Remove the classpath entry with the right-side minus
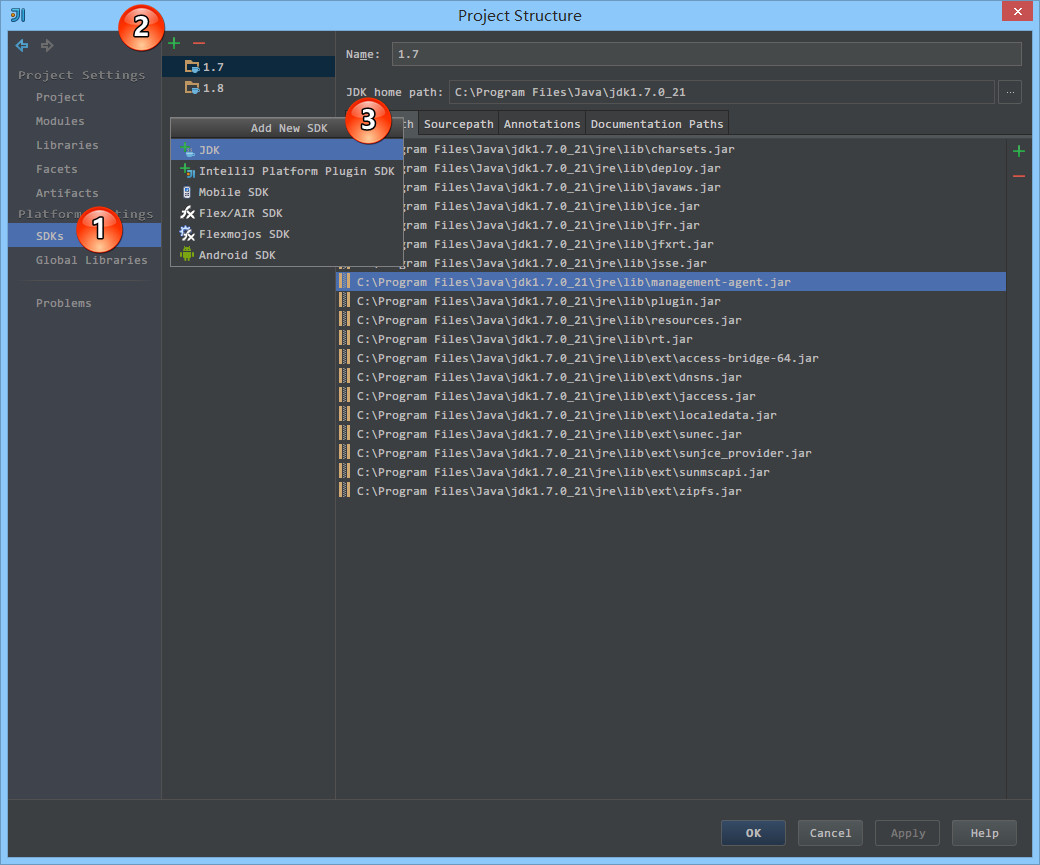Image resolution: width=1040 pixels, height=865 pixels. click(x=1018, y=176)
